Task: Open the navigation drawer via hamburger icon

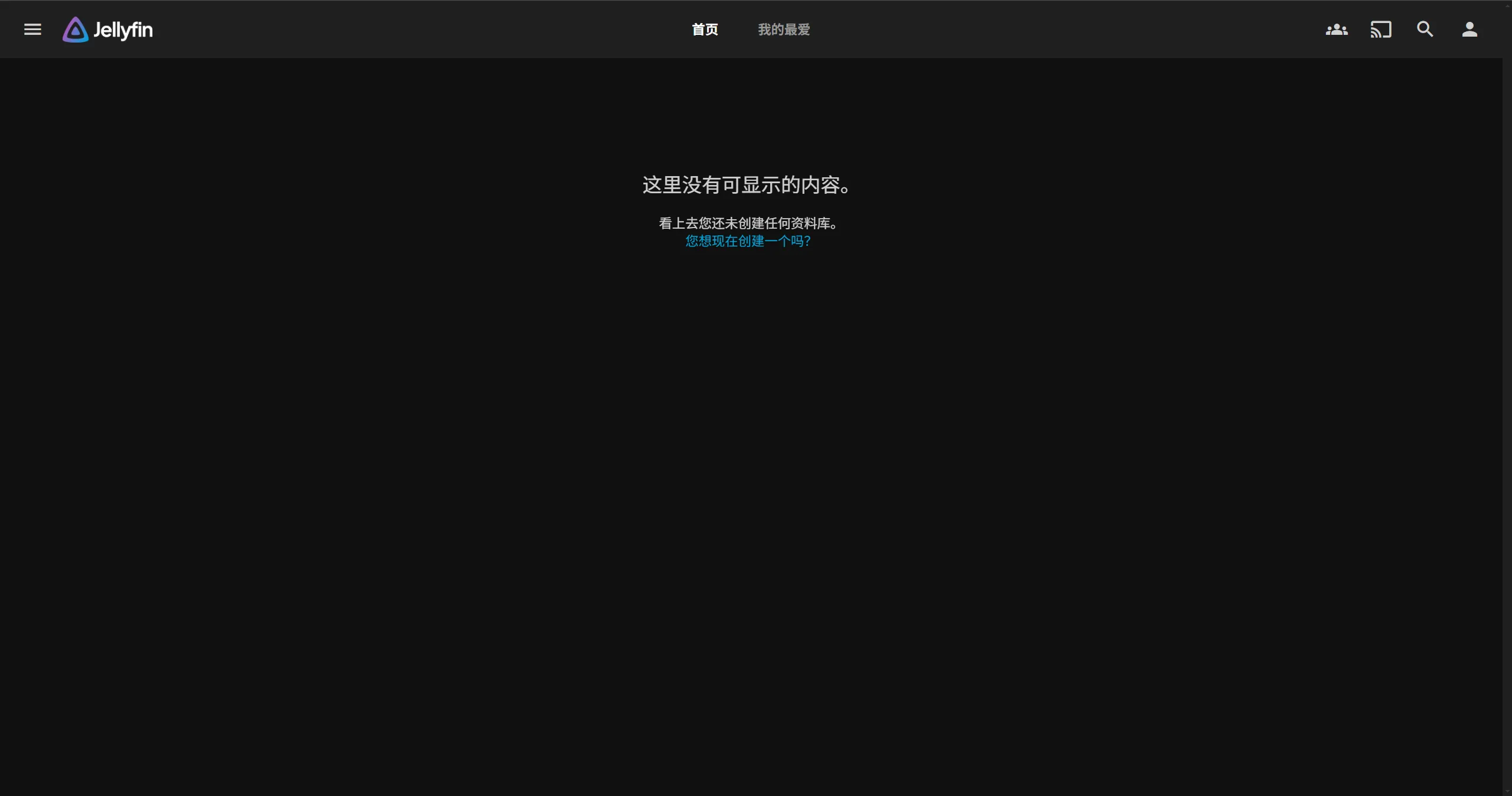Action: click(32, 29)
